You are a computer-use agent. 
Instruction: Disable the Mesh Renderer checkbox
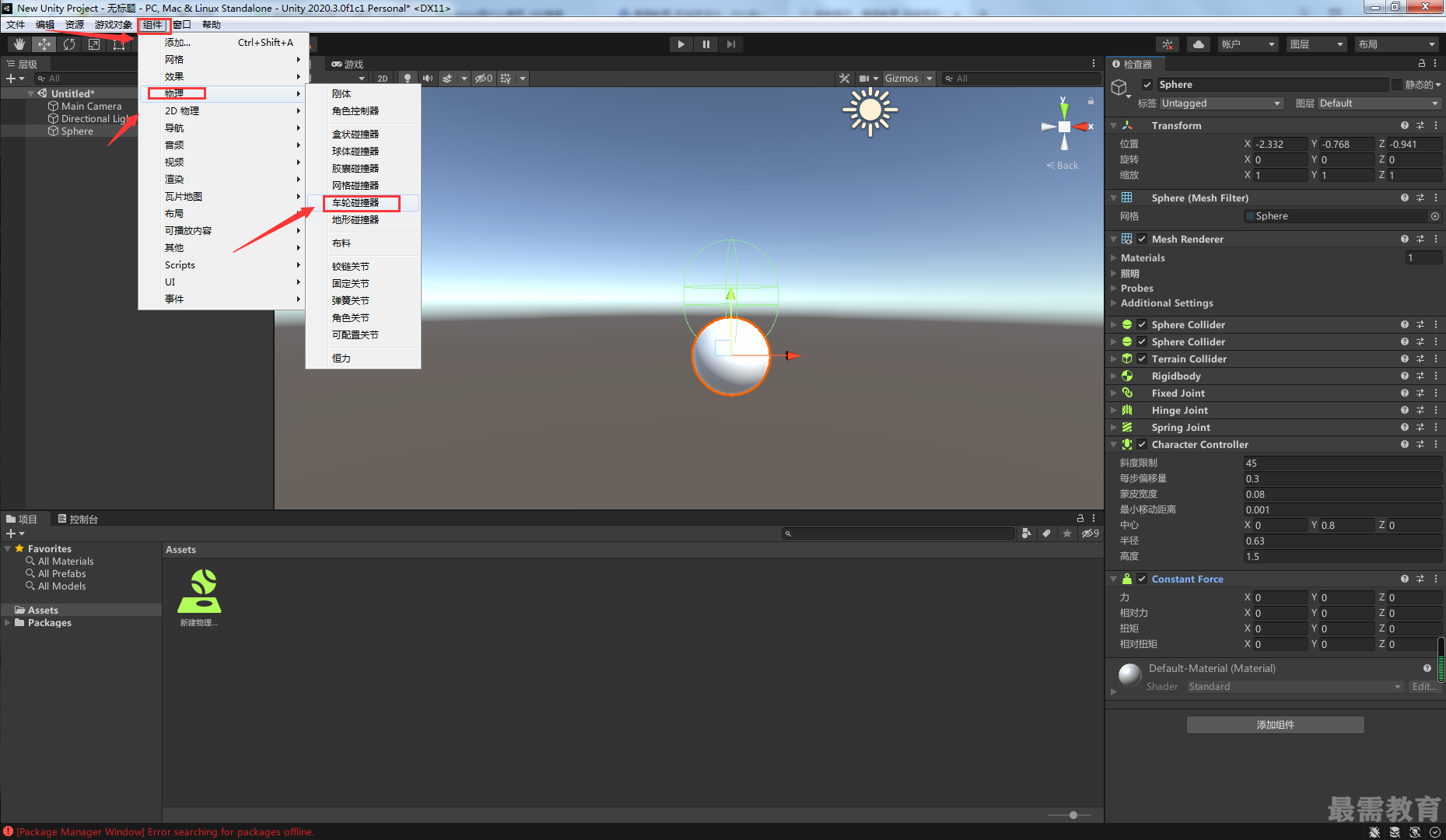pos(1142,240)
